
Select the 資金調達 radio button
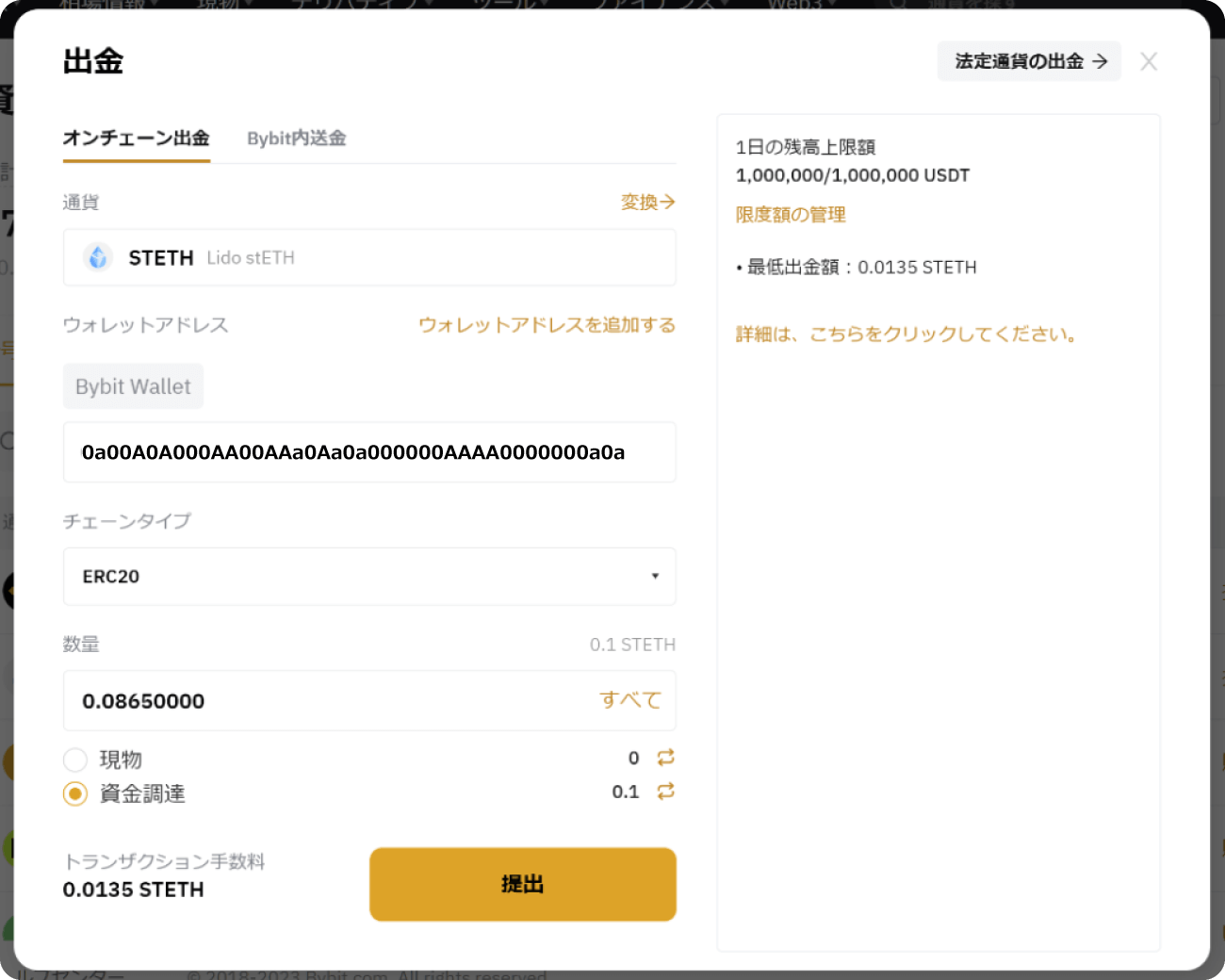(75, 793)
